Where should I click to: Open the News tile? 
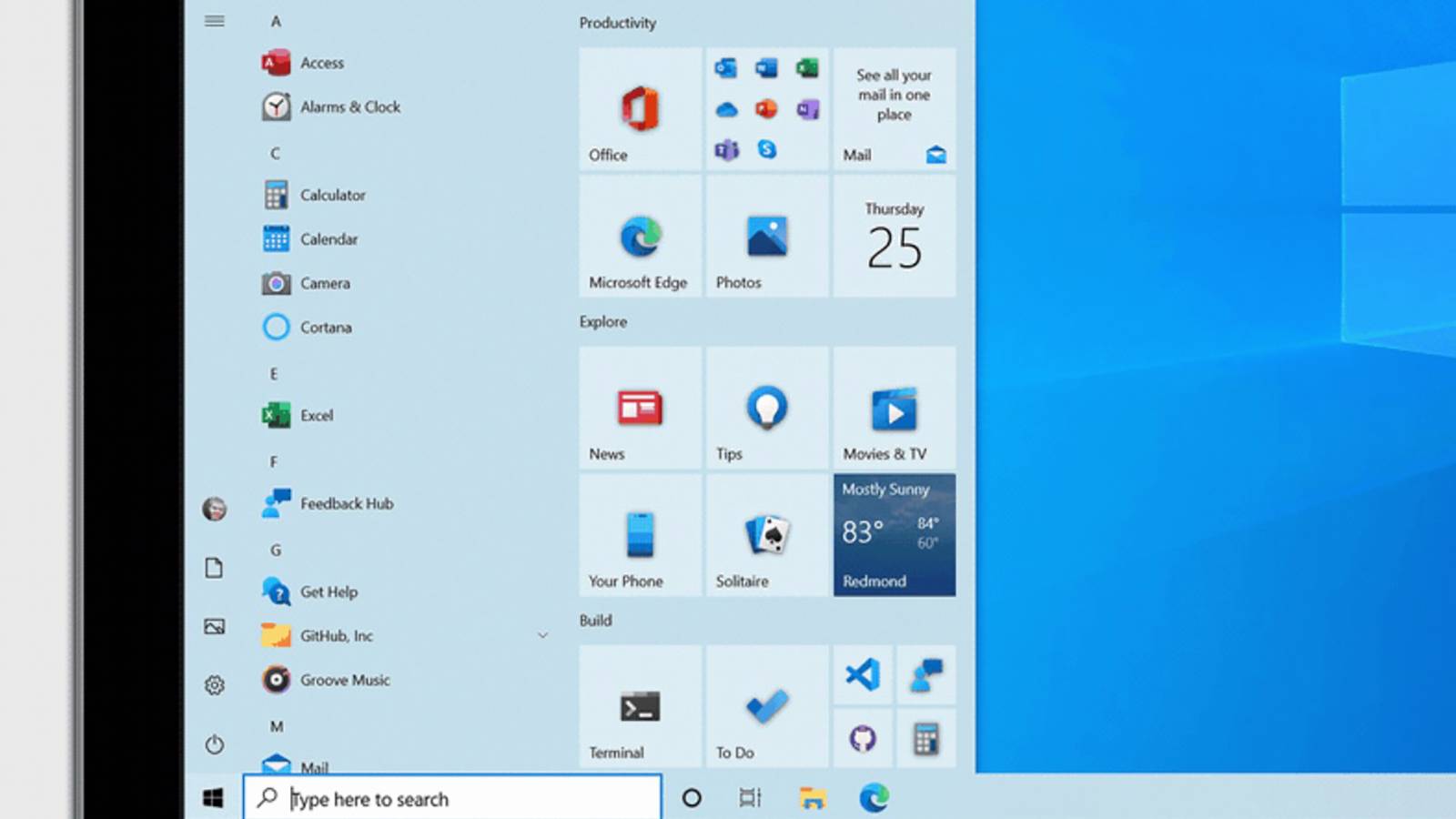pyautogui.click(x=641, y=407)
